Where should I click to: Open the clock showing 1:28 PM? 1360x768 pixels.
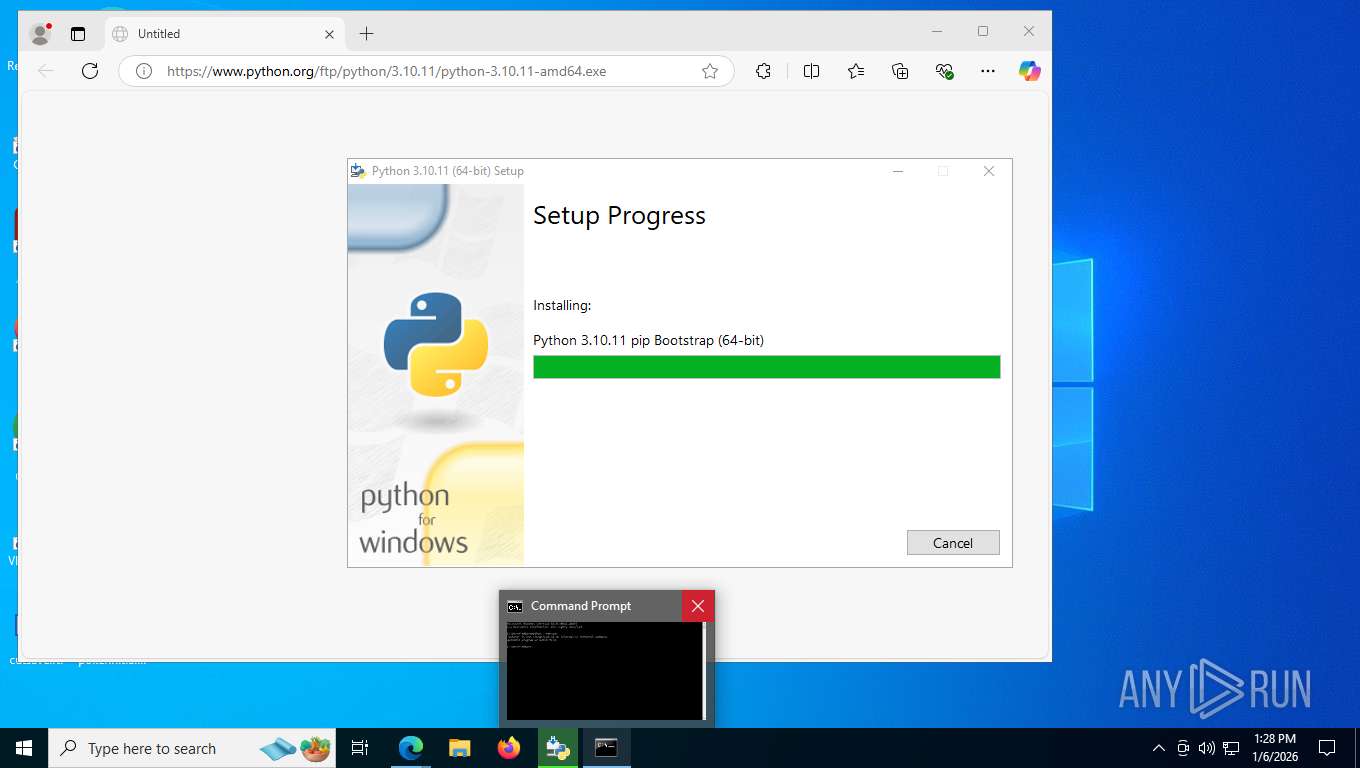pos(1275,748)
